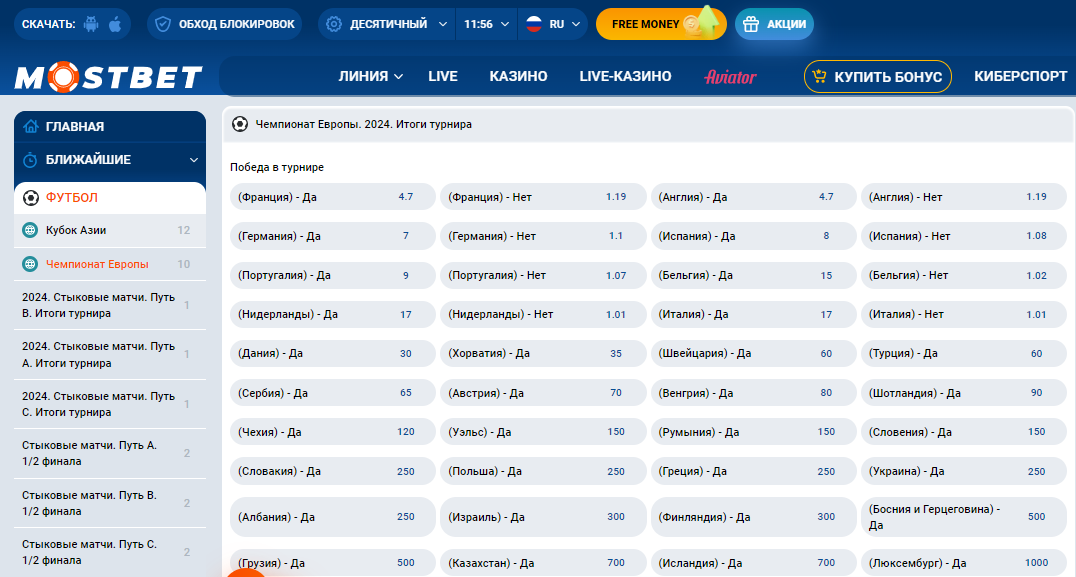
Task: Open the RU language dropdown
Action: click(x=553, y=24)
